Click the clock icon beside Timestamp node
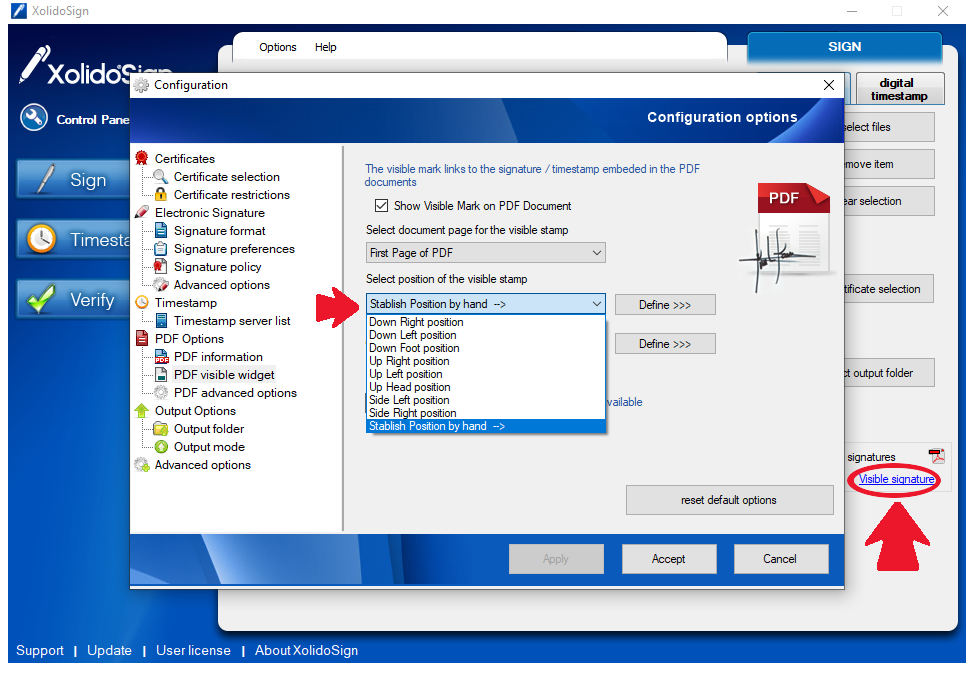973x678 pixels. click(142, 302)
